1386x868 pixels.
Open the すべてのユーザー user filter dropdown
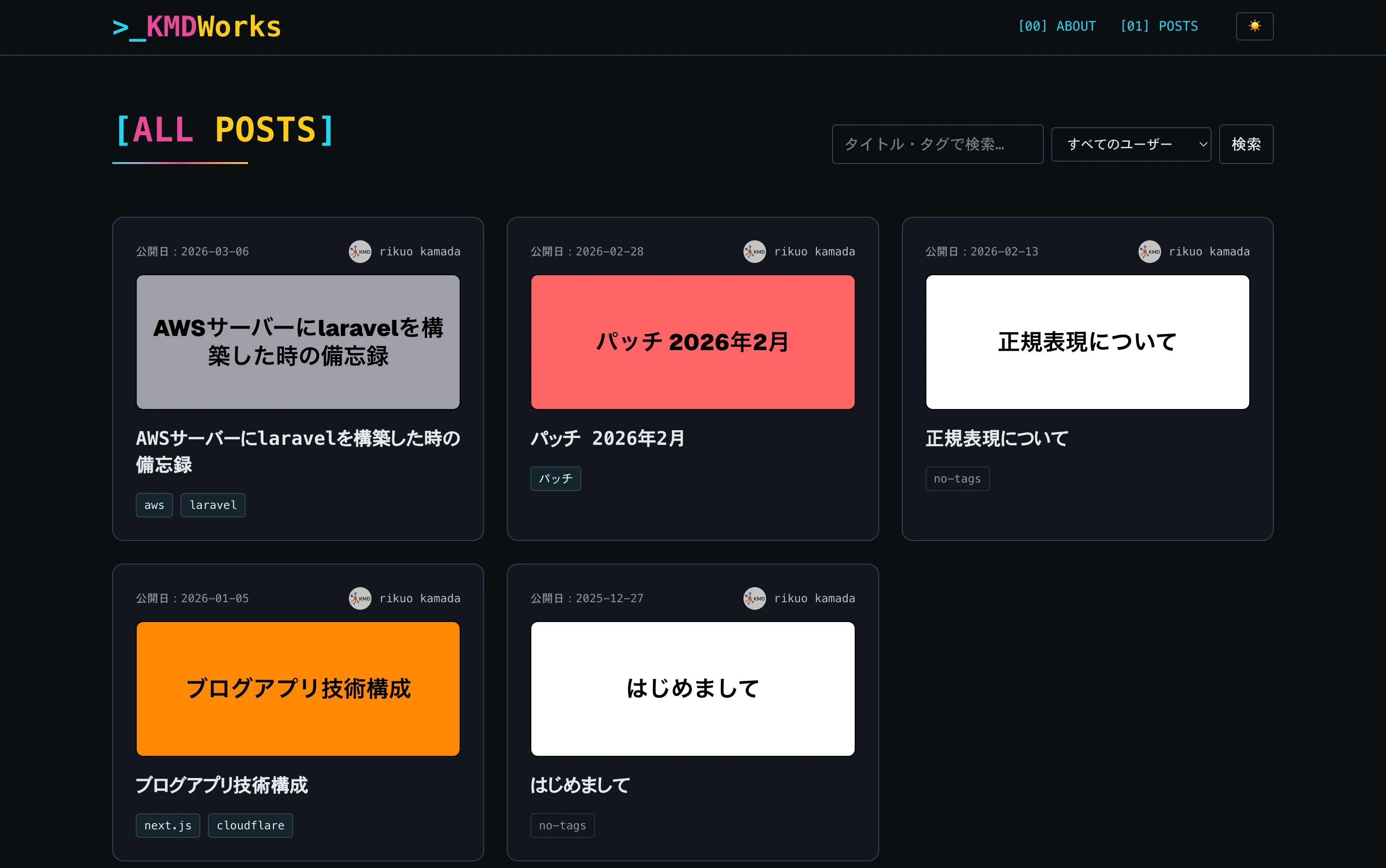pos(1130,144)
